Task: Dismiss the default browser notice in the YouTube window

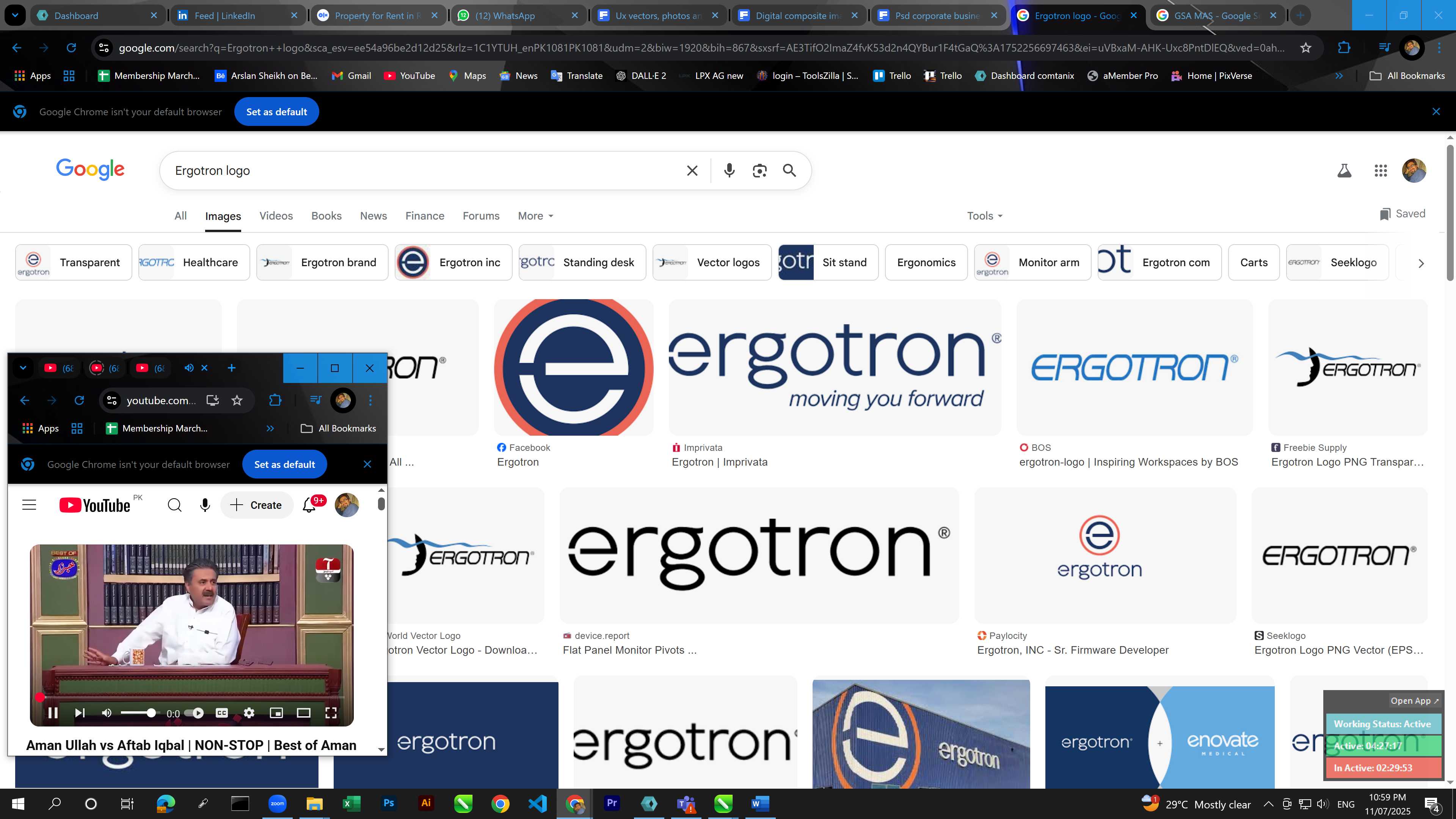Action: (367, 464)
